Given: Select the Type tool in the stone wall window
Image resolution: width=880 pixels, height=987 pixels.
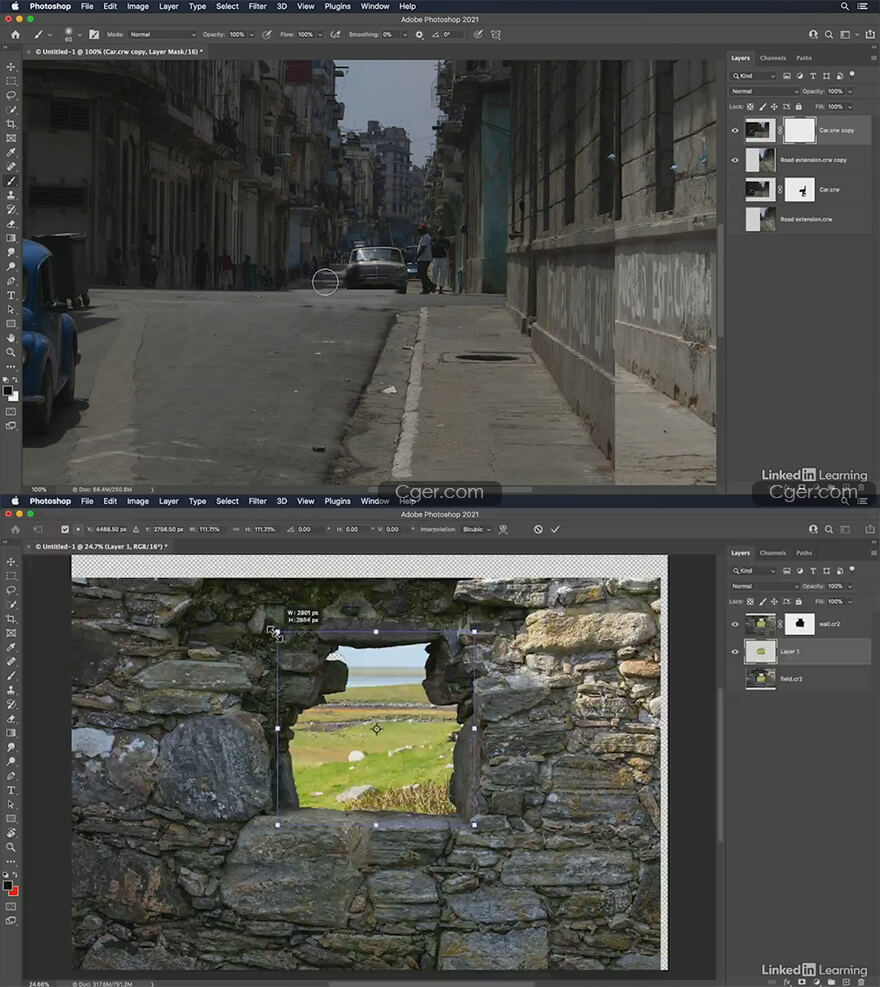Looking at the screenshot, I should coord(11,791).
